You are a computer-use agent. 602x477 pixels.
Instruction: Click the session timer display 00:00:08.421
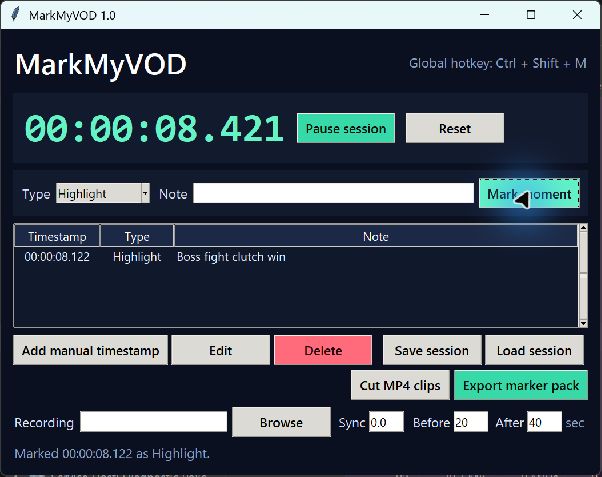pyautogui.click(x=154, y=129)
